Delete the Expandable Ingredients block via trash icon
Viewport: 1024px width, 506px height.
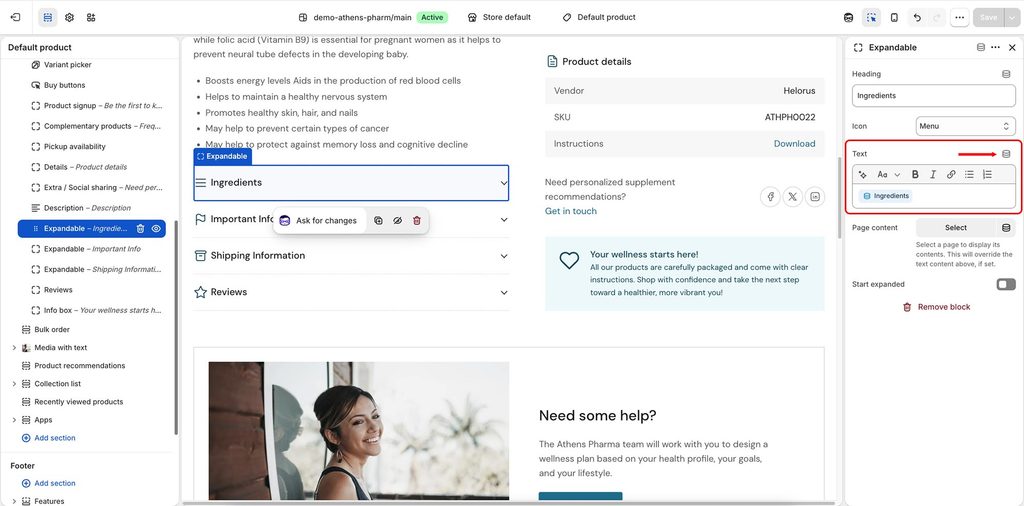pos(140,229)
